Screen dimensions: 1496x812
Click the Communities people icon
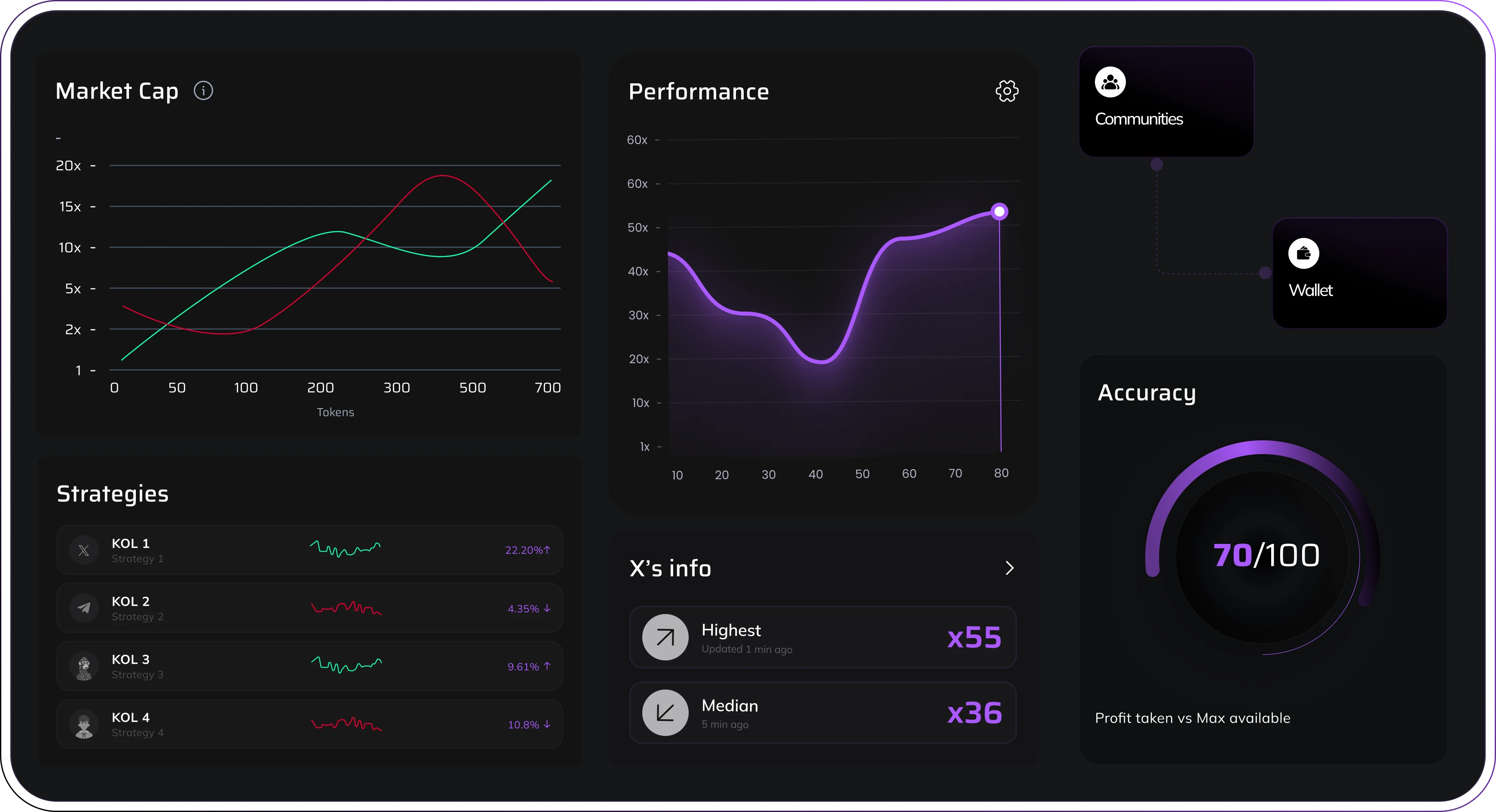coord(1110,82)
